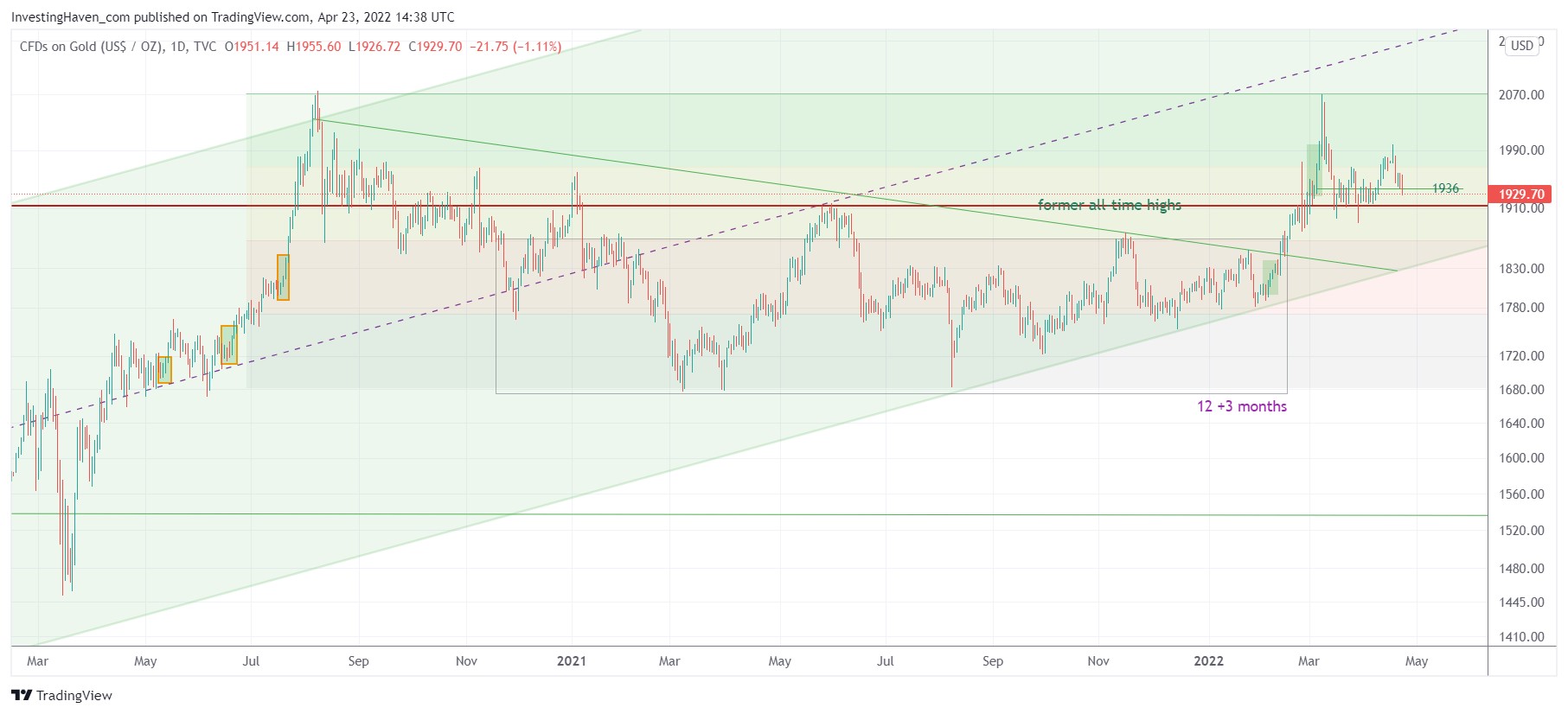Select the 'former all time highs' annotation
This screenshot has height=714, width=1568.
coord(1109,205)
